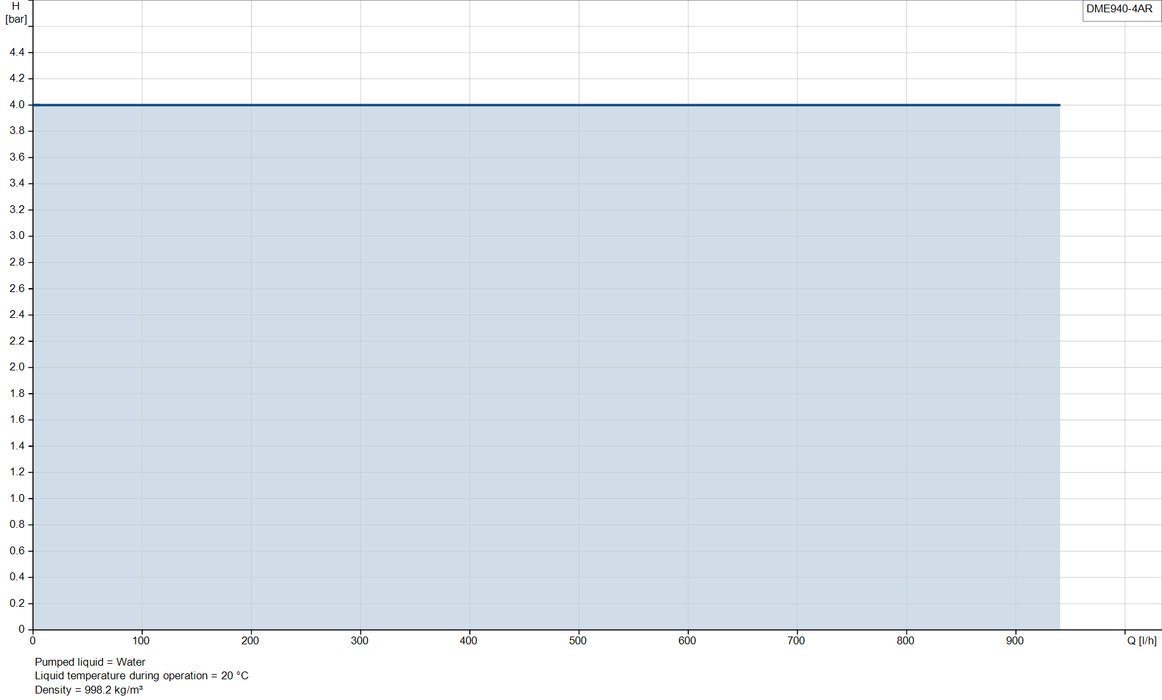Click the 2.0 label on the H axis
This screenshot has height=700, width=1162.
[x=17, y=367]
